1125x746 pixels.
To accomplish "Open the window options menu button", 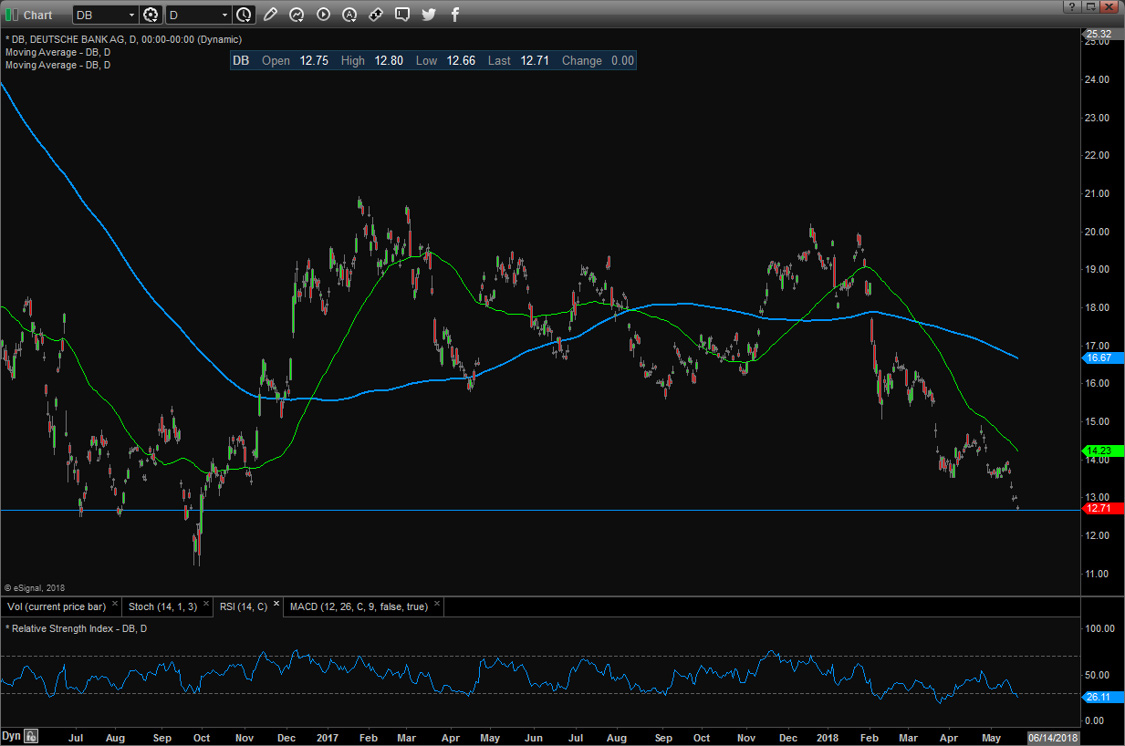I will tap(1091, 6).
